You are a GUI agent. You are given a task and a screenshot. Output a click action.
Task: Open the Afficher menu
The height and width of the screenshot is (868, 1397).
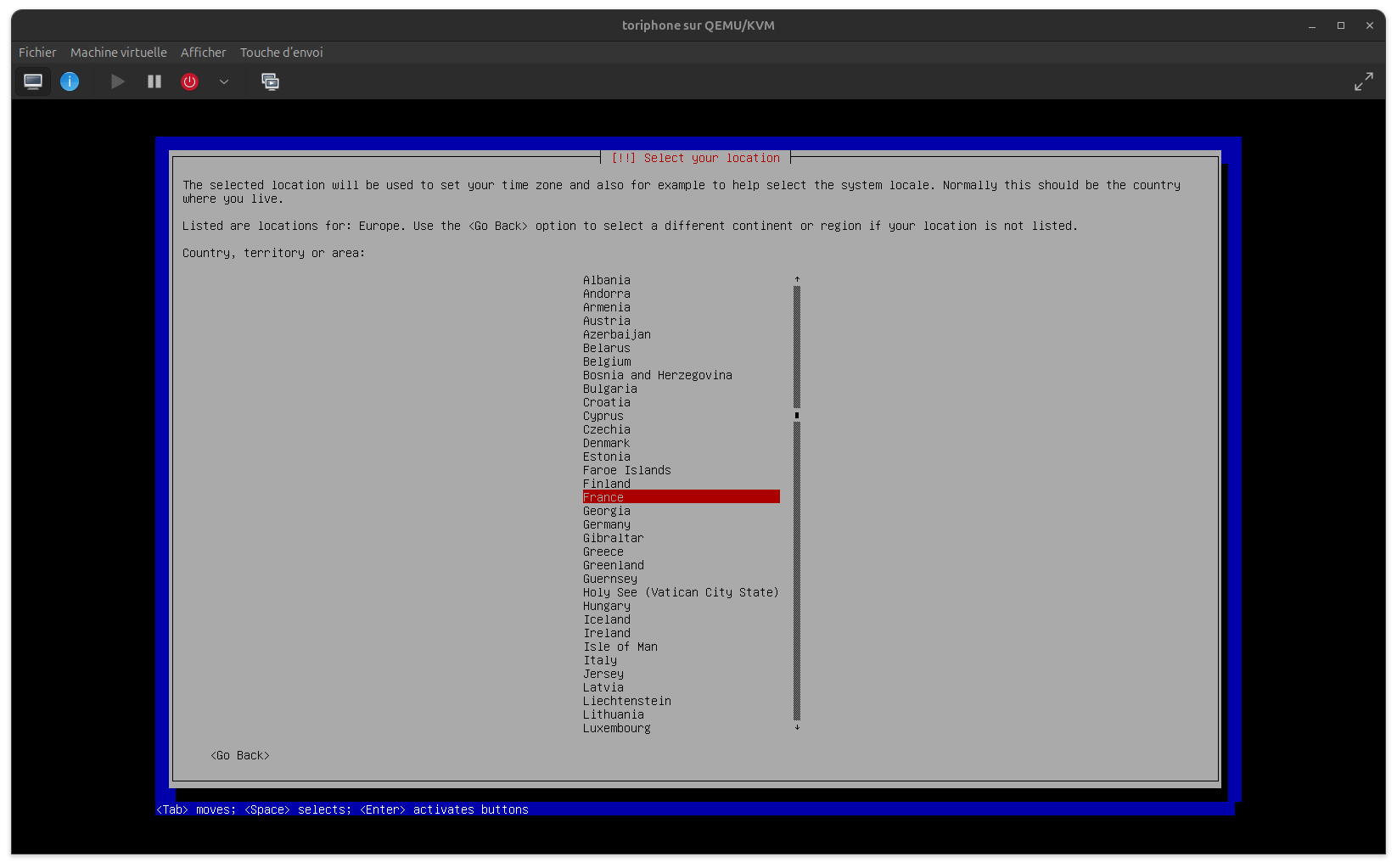coord(203,53)
